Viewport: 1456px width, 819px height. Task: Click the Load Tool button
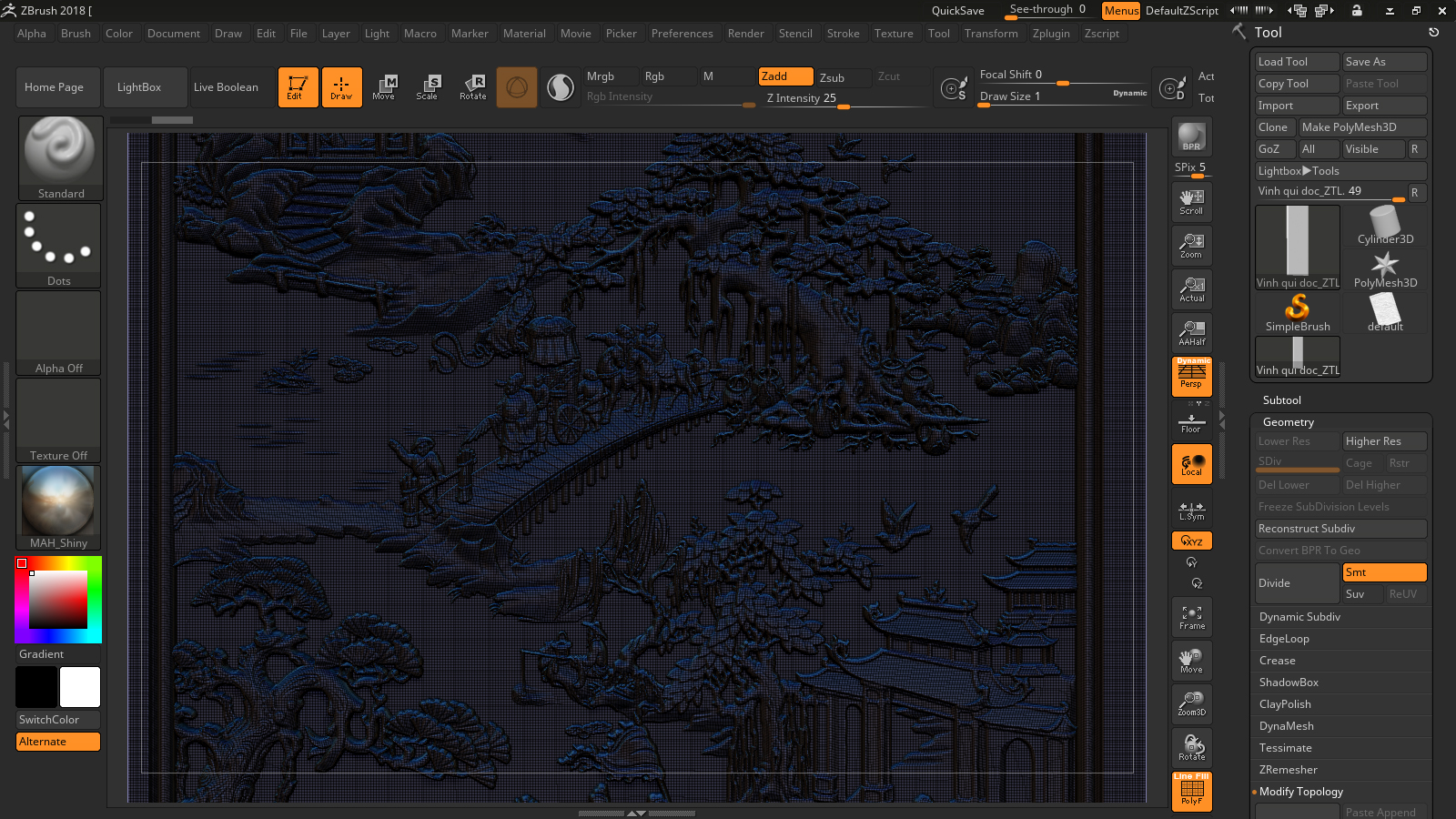coord(1296,62)
